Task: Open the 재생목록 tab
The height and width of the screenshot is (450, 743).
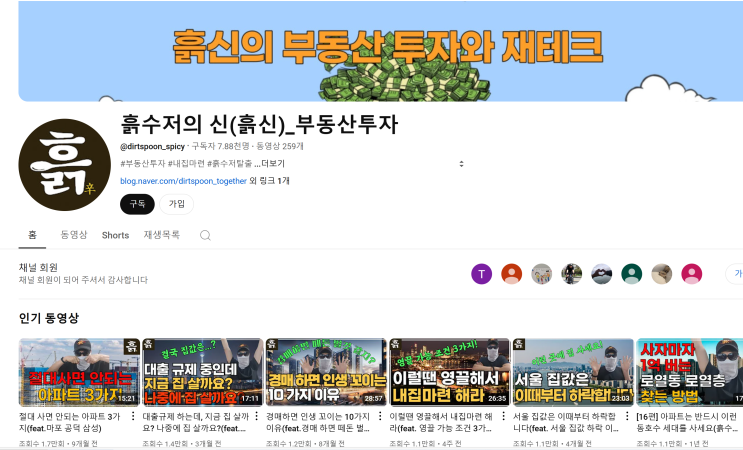Action: [x=162, y=235]
